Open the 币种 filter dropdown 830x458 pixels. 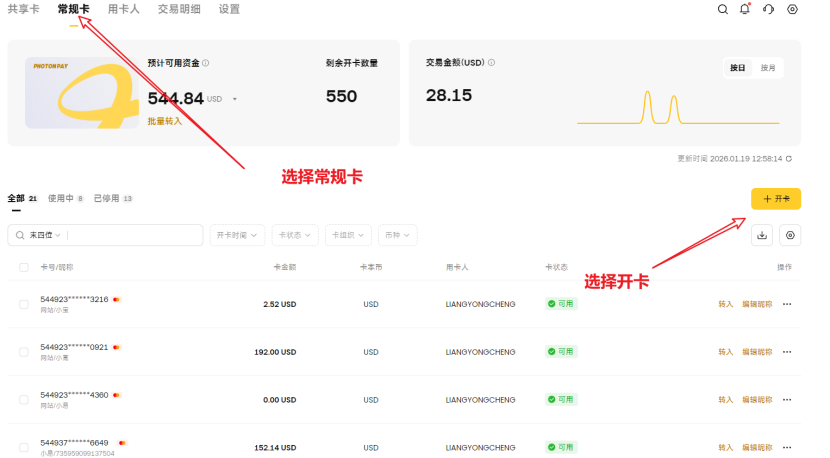point(398,235)
